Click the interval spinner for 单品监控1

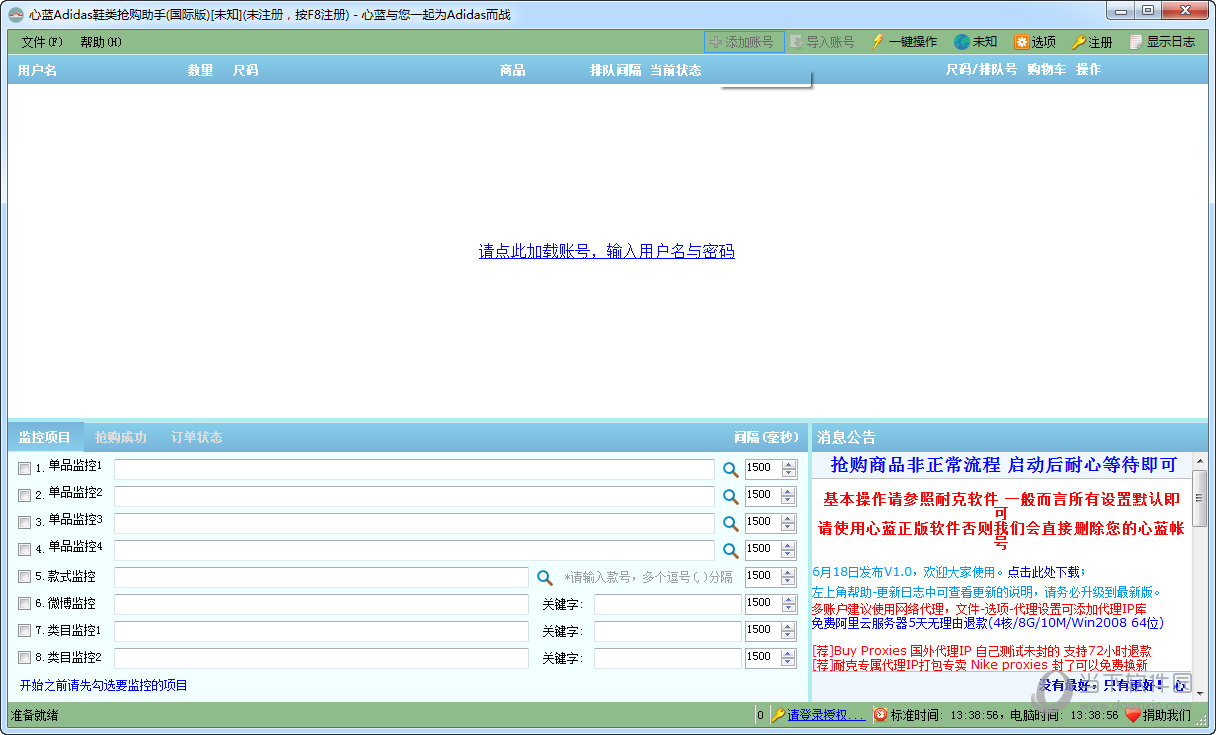click(789, 468)
